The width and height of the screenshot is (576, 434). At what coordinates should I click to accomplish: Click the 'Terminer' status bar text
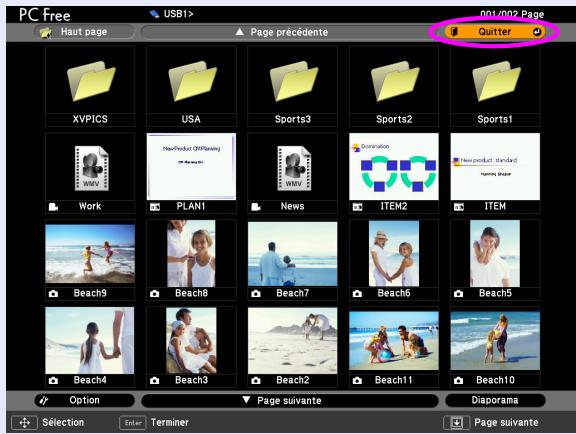tap(170, 423)
